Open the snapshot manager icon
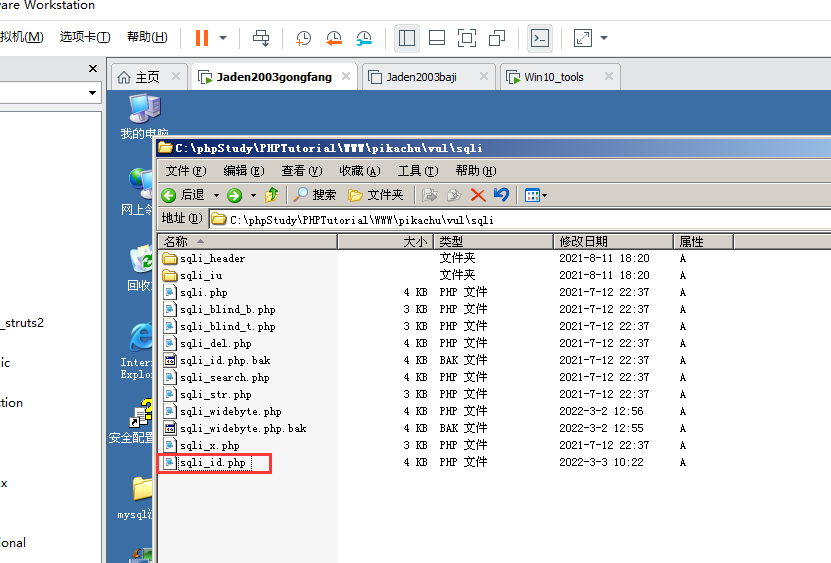831x563 pixels. click(364, 38)
